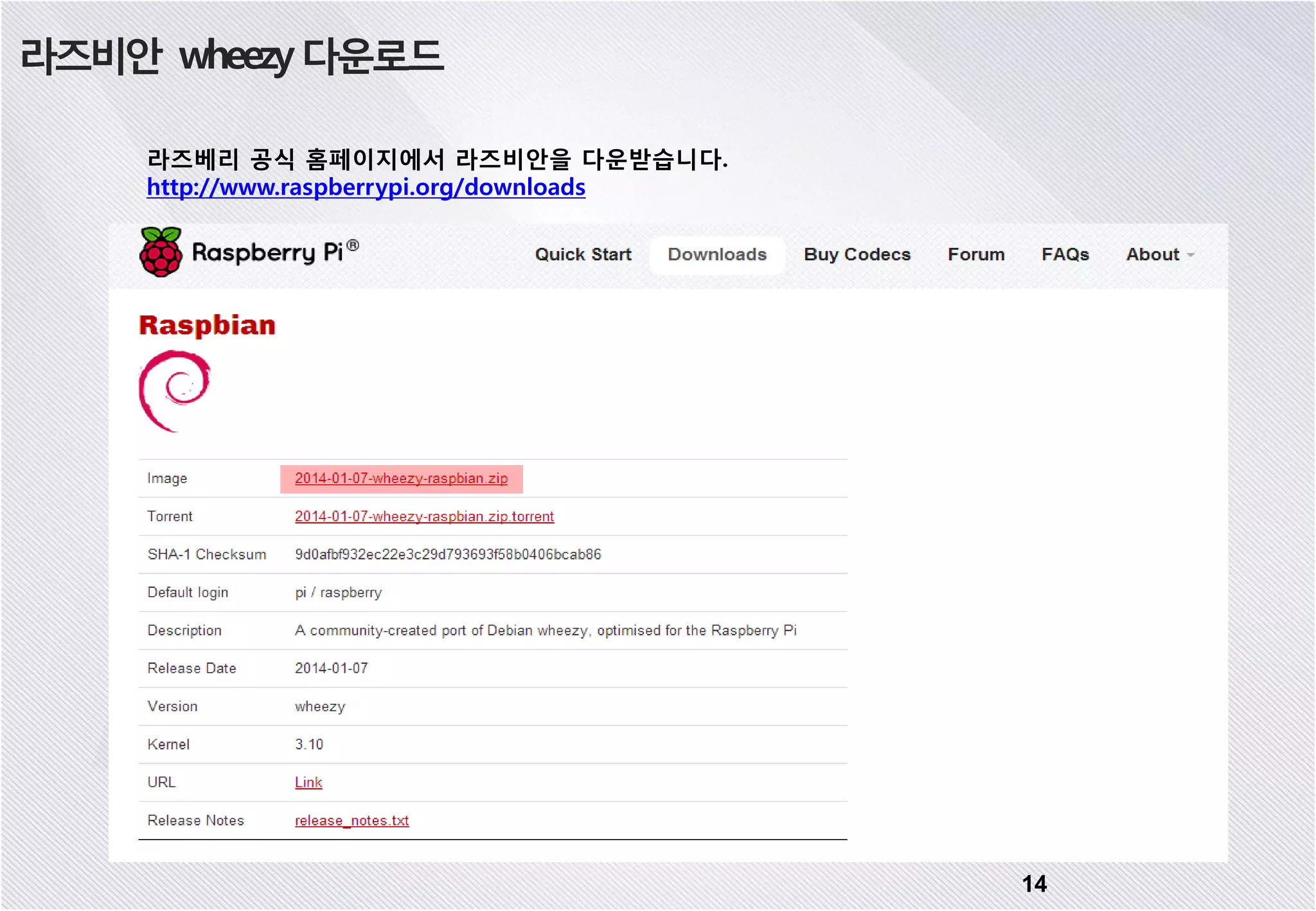Open release_notes.txt link

point(351,820)
